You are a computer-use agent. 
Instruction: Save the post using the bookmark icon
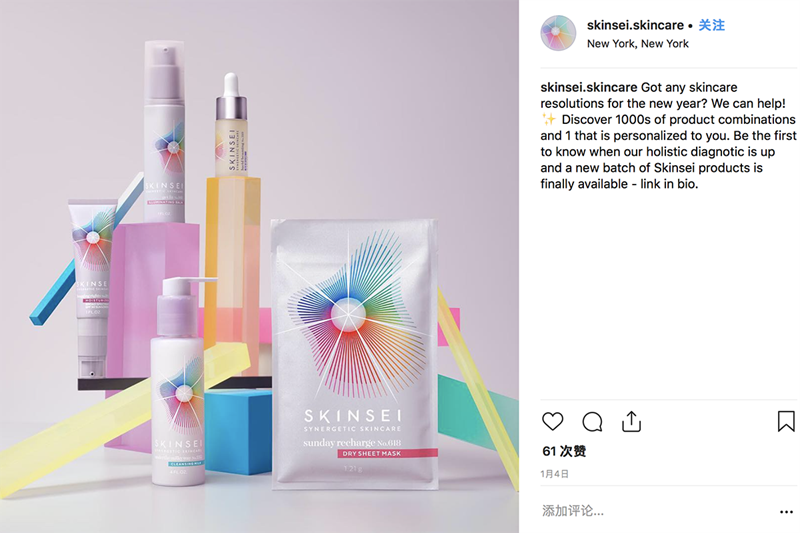point(786,421)
